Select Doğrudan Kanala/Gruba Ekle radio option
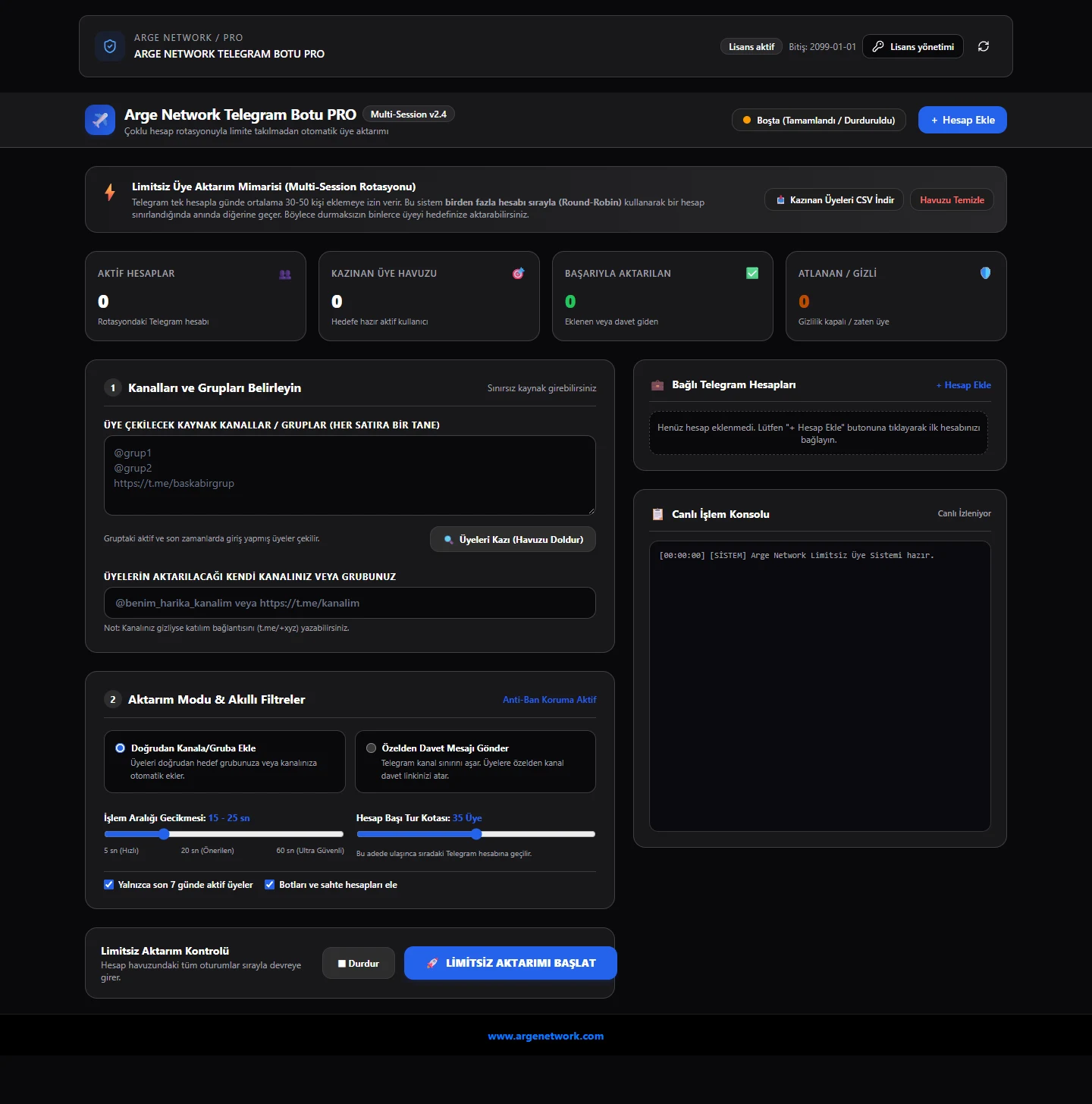 coord(120,748)
